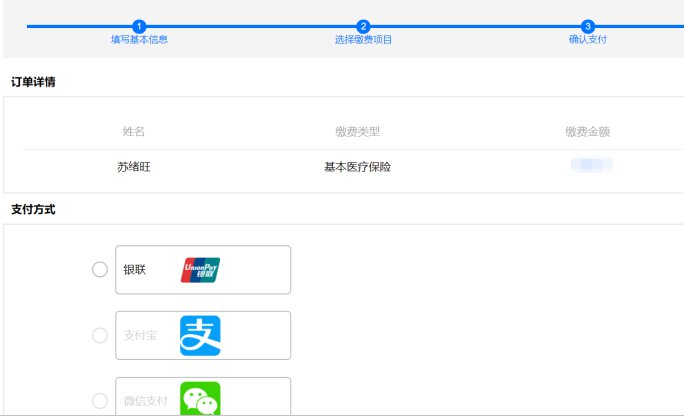Click the blurred payment amount value
The image size is (685, 417).
pyautogui.click(x=591, y=165)
